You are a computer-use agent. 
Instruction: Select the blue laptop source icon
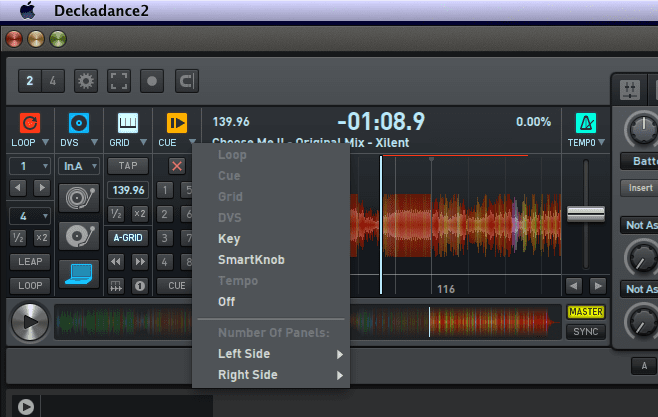coord(78,274)
